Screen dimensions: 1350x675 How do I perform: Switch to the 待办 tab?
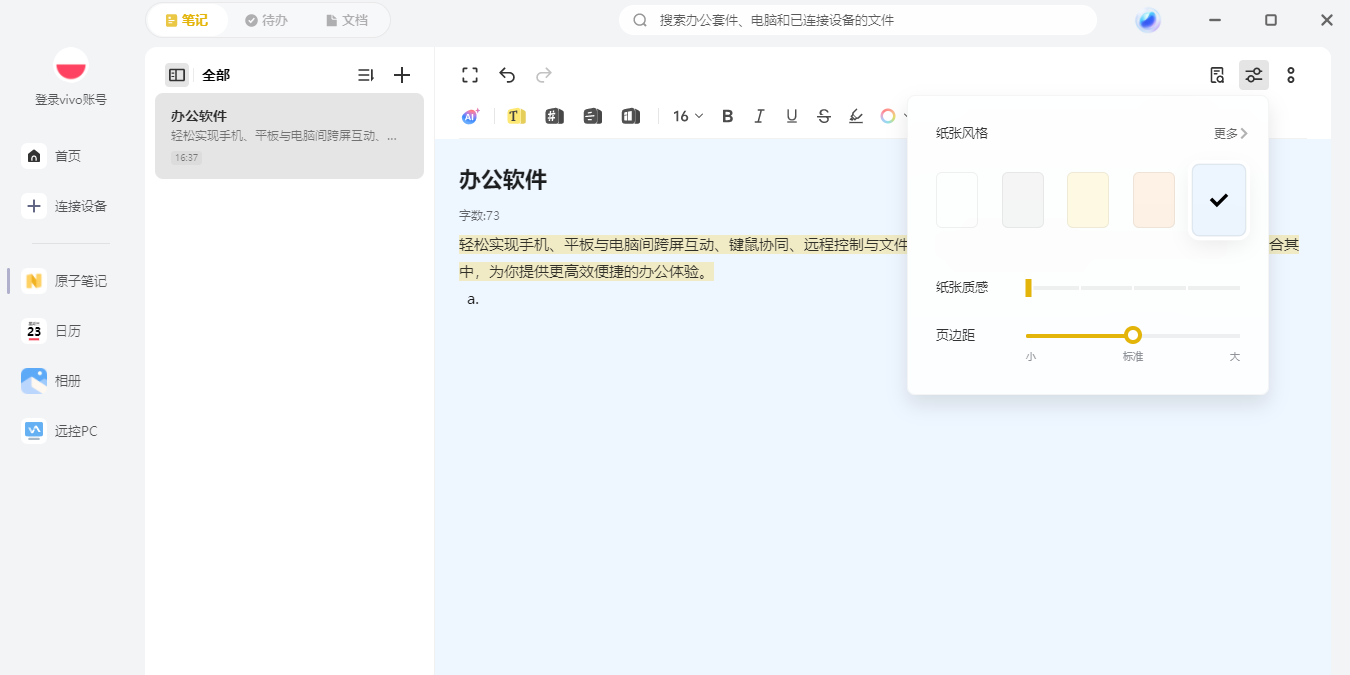point(268,20)
